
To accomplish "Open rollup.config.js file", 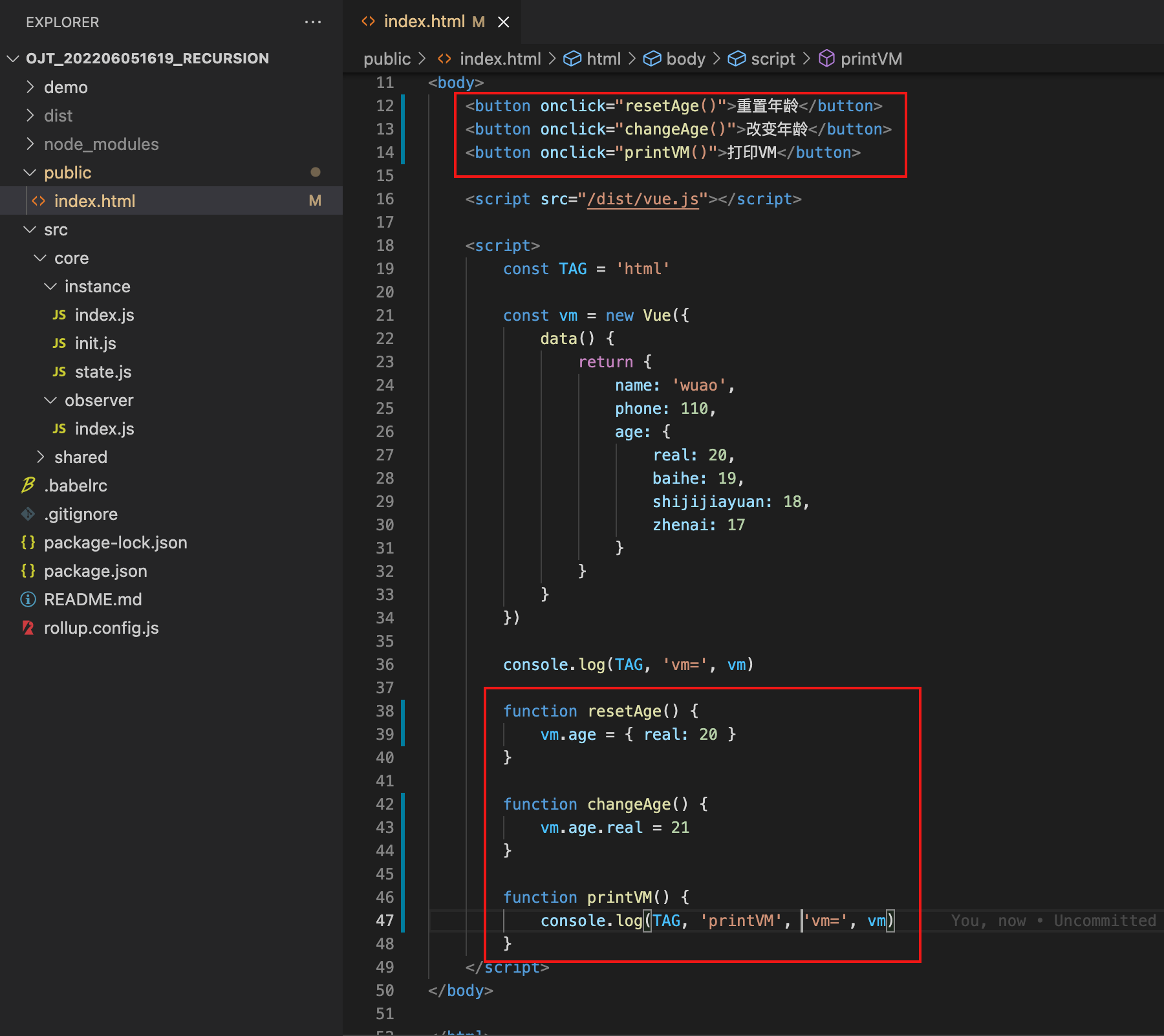I will (x=171, y=627).
